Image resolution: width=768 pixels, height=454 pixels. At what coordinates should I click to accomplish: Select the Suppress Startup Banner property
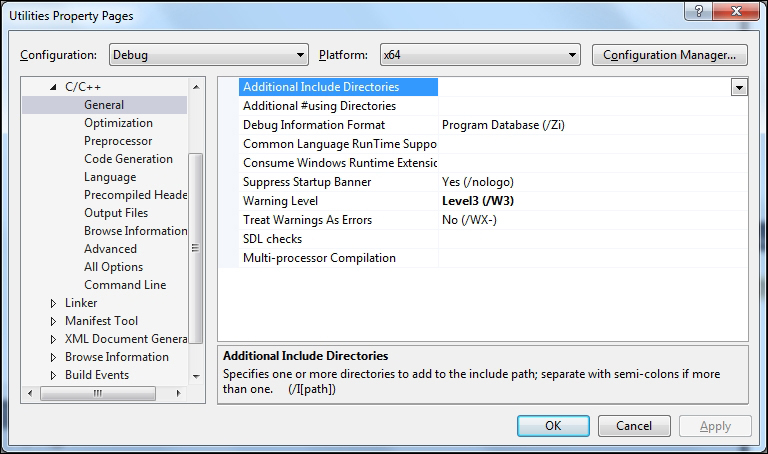pos(338,182)
